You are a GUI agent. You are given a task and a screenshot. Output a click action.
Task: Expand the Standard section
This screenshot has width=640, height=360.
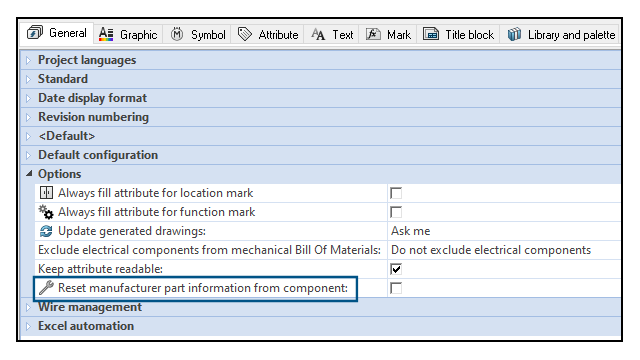coord(28,79)
